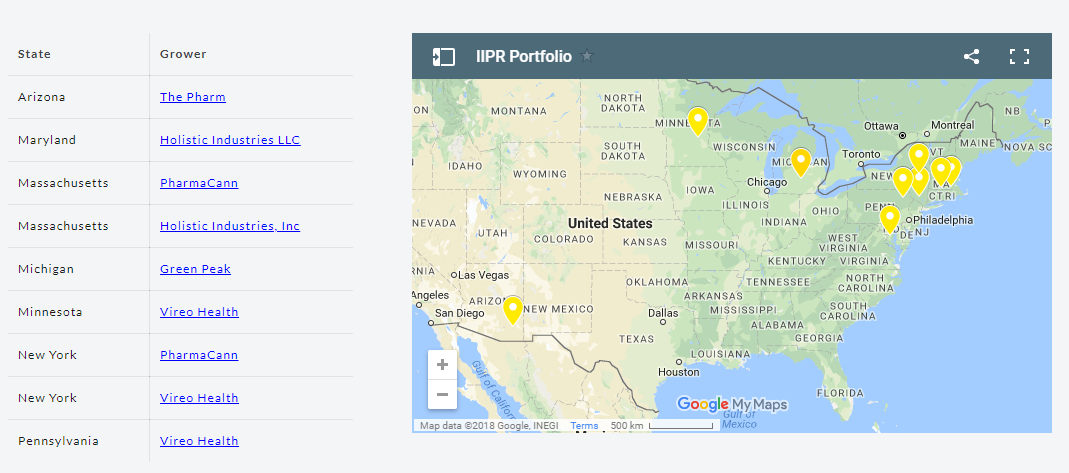Select the yellow pin in Minnesota
1069x473 pixels.
[x=697, y=122]
